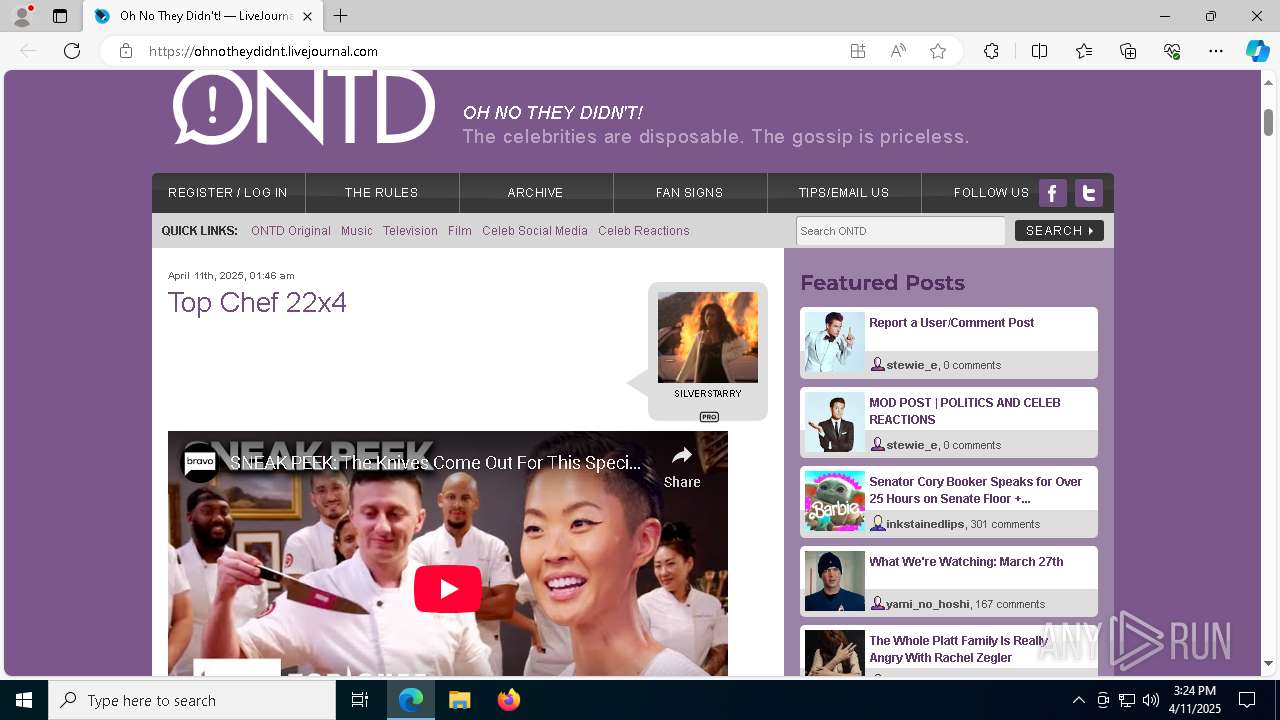Open the Archive menu item
Viewport: 1280px width, 720px height.
(x=535, y=193)
